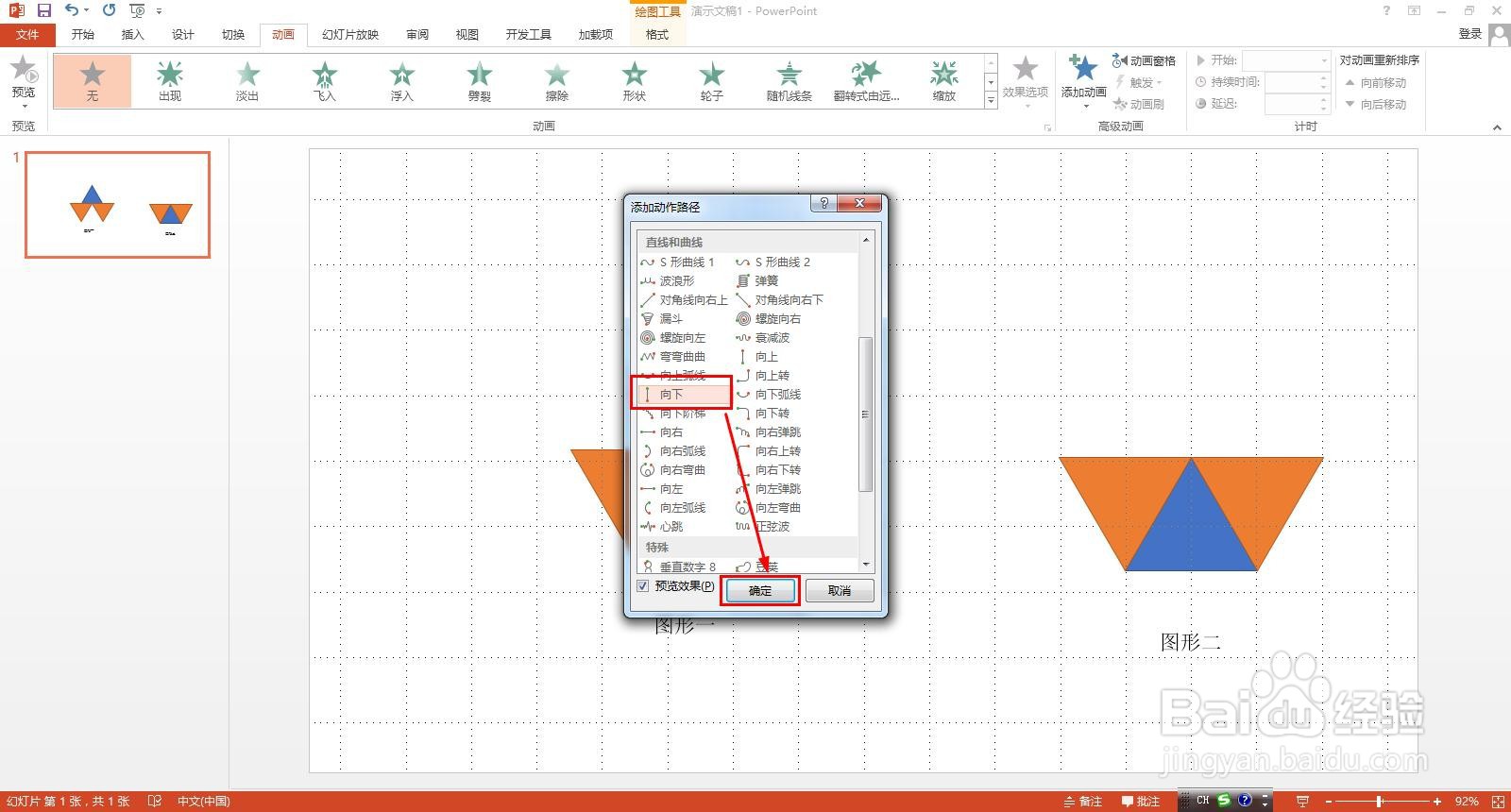Viewport: 1511px width, 812px height.
Task: Select the 擦除 (Wipe) animation effect
Action: (557, 81)
